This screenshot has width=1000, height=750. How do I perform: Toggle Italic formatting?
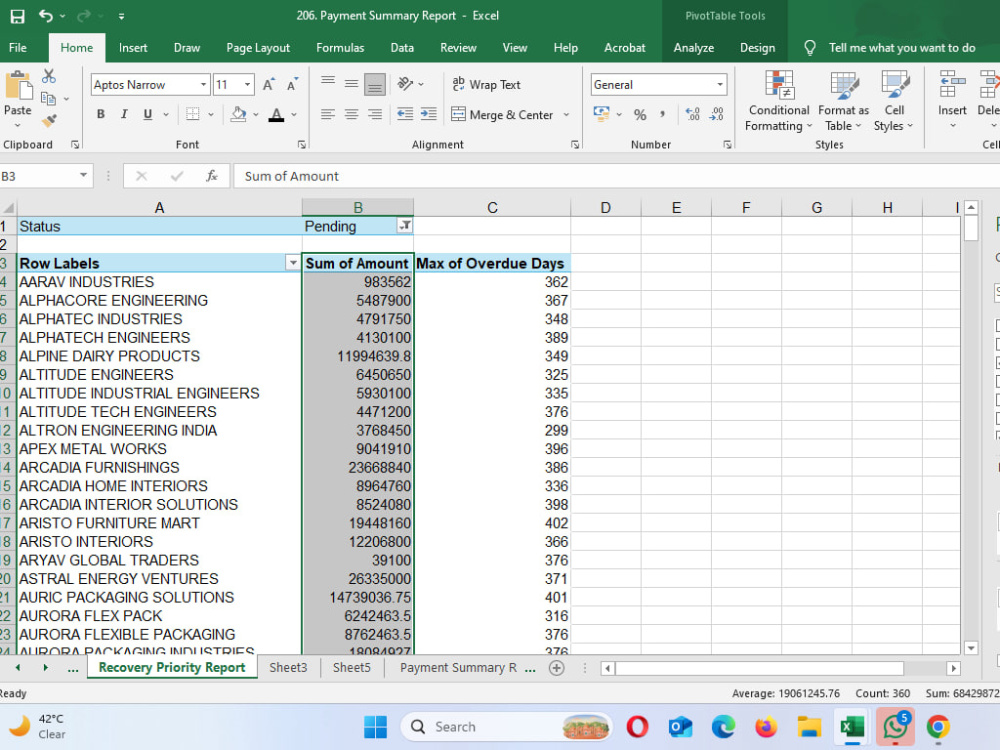click(124, 114)
